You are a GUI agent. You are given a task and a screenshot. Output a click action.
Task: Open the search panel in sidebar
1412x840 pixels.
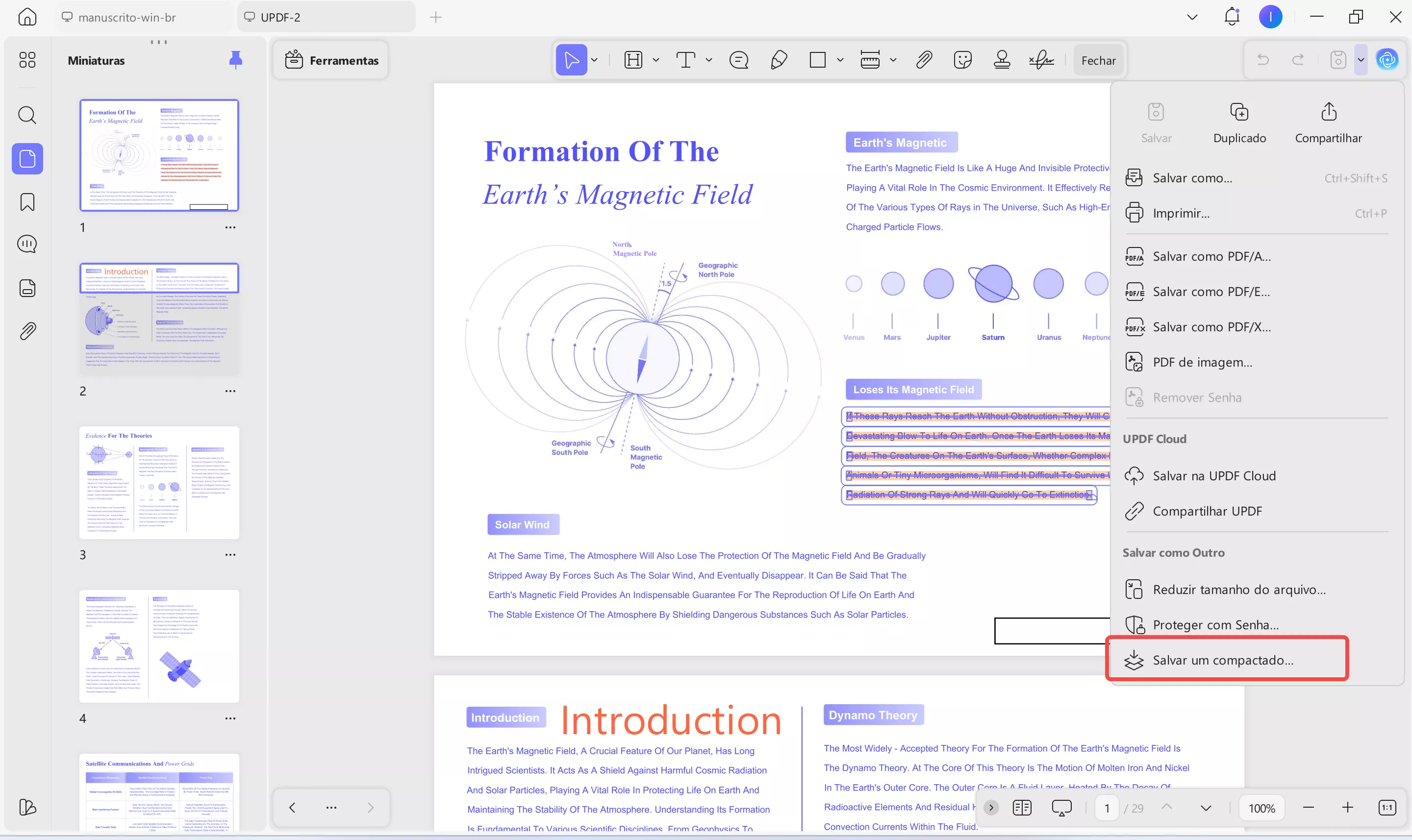[x=27, y=116]
